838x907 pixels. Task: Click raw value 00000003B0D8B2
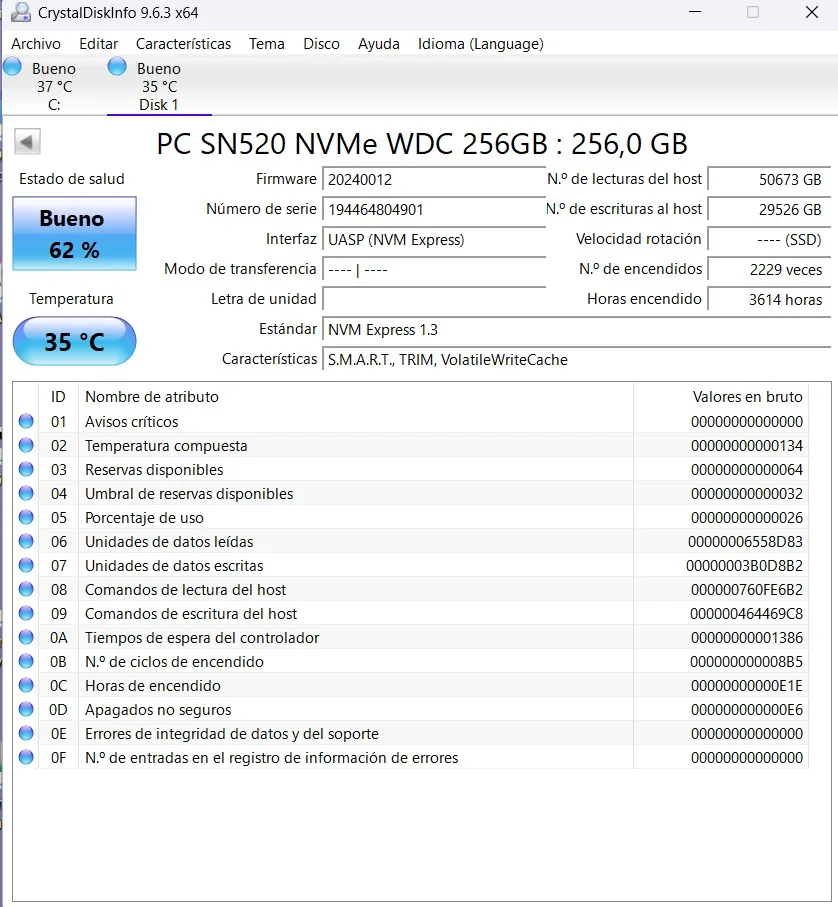(x=744, y=566)
